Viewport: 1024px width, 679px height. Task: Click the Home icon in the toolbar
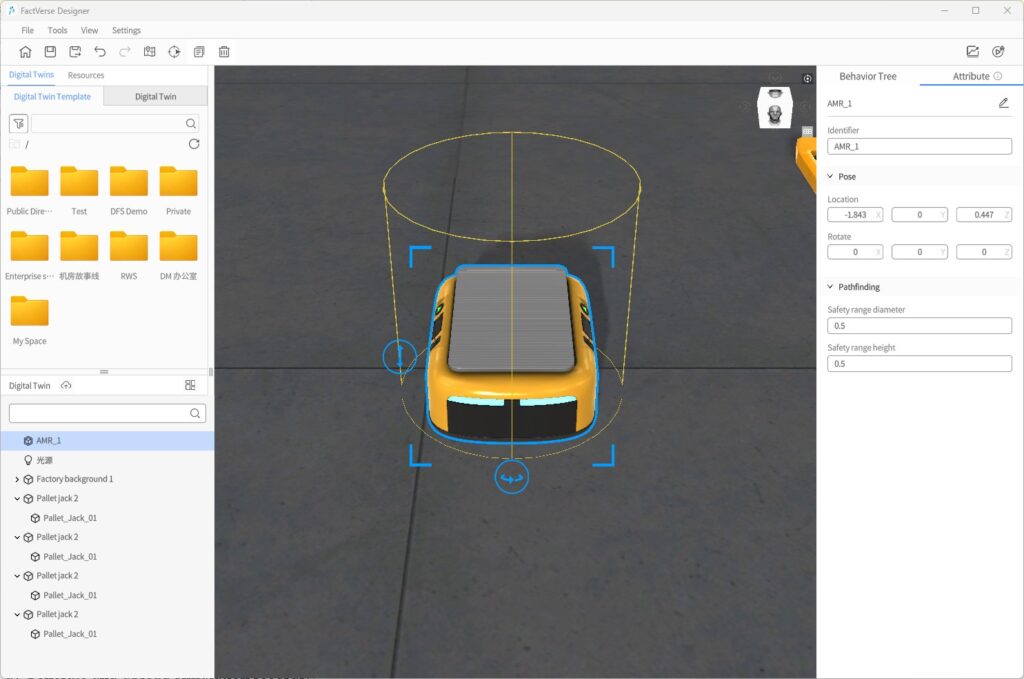click(x=25, y=52)
